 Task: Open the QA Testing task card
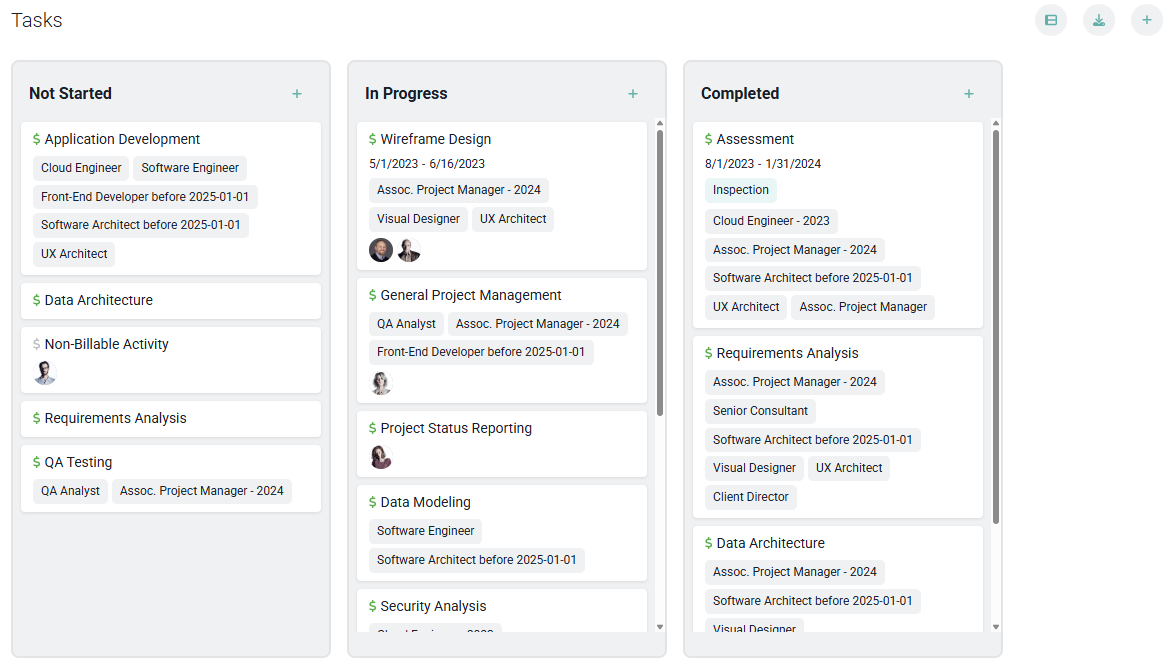point(78,462)
